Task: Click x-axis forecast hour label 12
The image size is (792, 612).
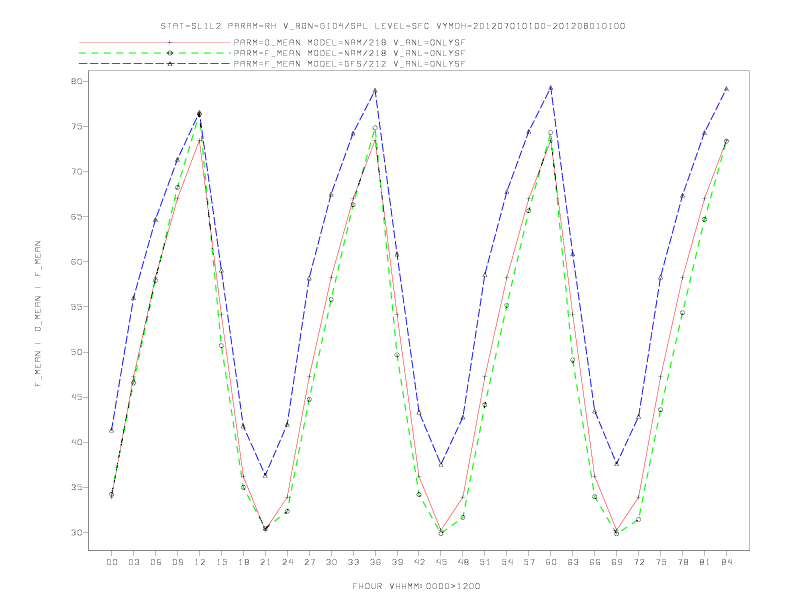Action: click(x=200, y=562)
